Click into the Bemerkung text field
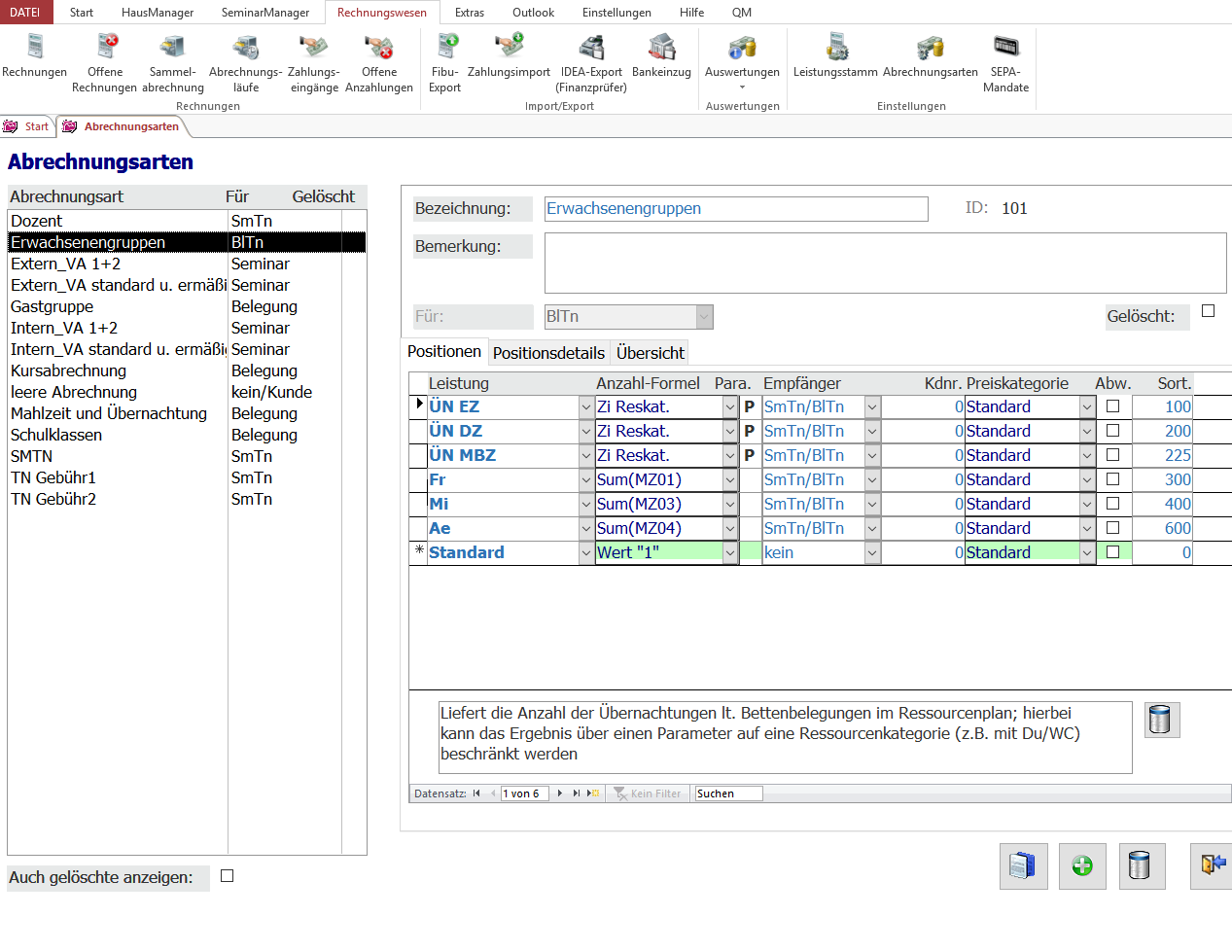The width and height of the screenshot is (1232, 952). [x=884, y=263]
